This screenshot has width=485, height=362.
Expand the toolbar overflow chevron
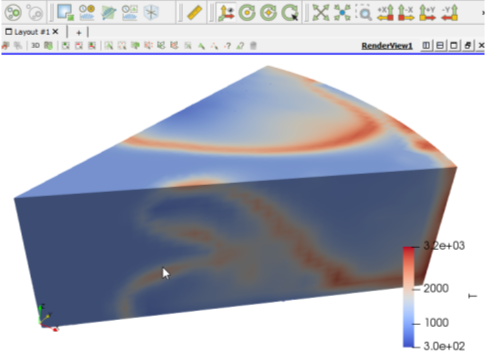click(483, 13)
